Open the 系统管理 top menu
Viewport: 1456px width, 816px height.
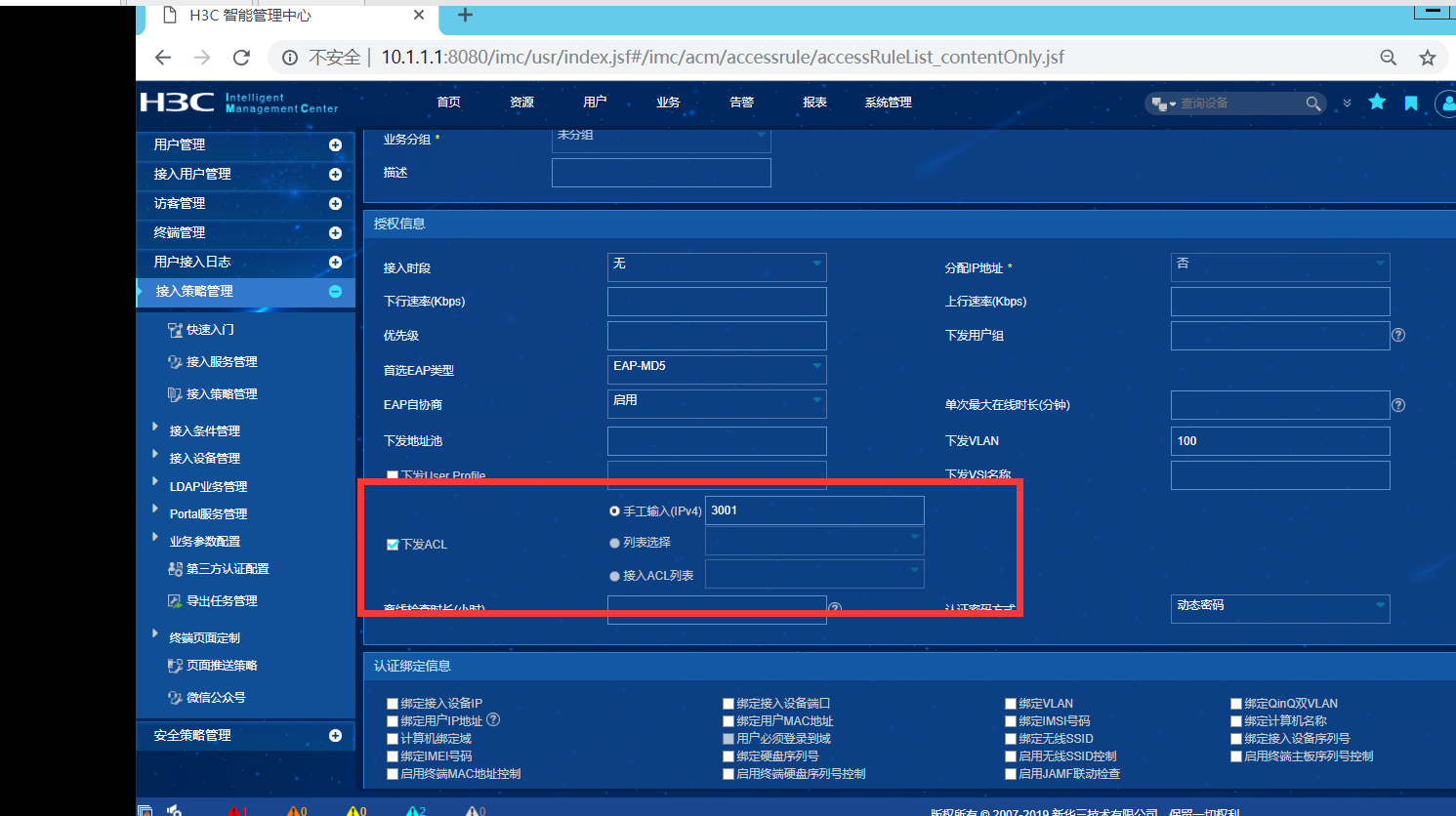tap(888, 102)
